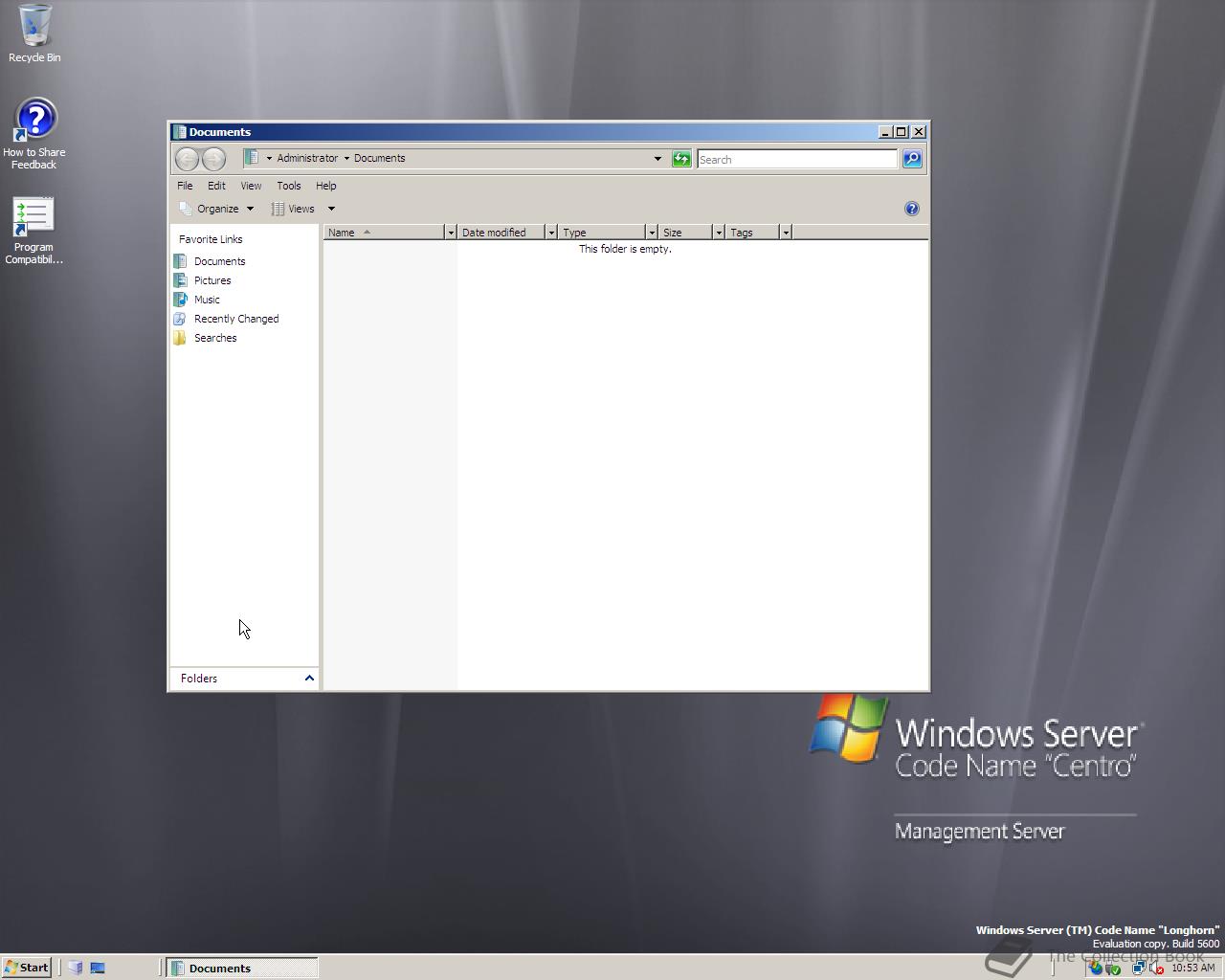Click inside the Search input field
The width and height of the screenshot is (1225, 980).
(x=797, y=159)
